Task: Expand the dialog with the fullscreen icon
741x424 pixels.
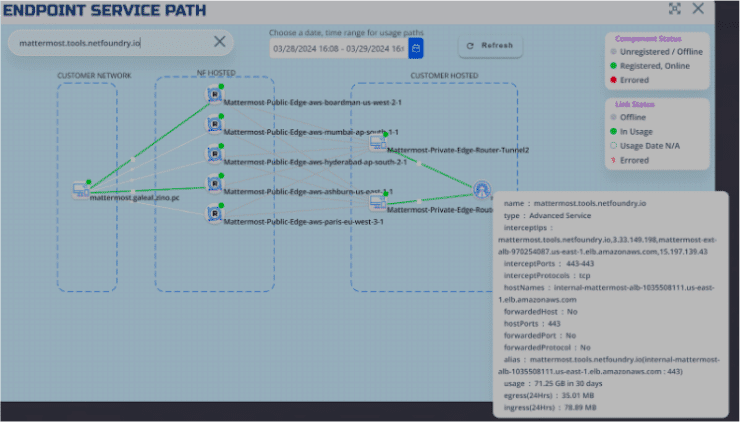Action: [x=675, y=9]
